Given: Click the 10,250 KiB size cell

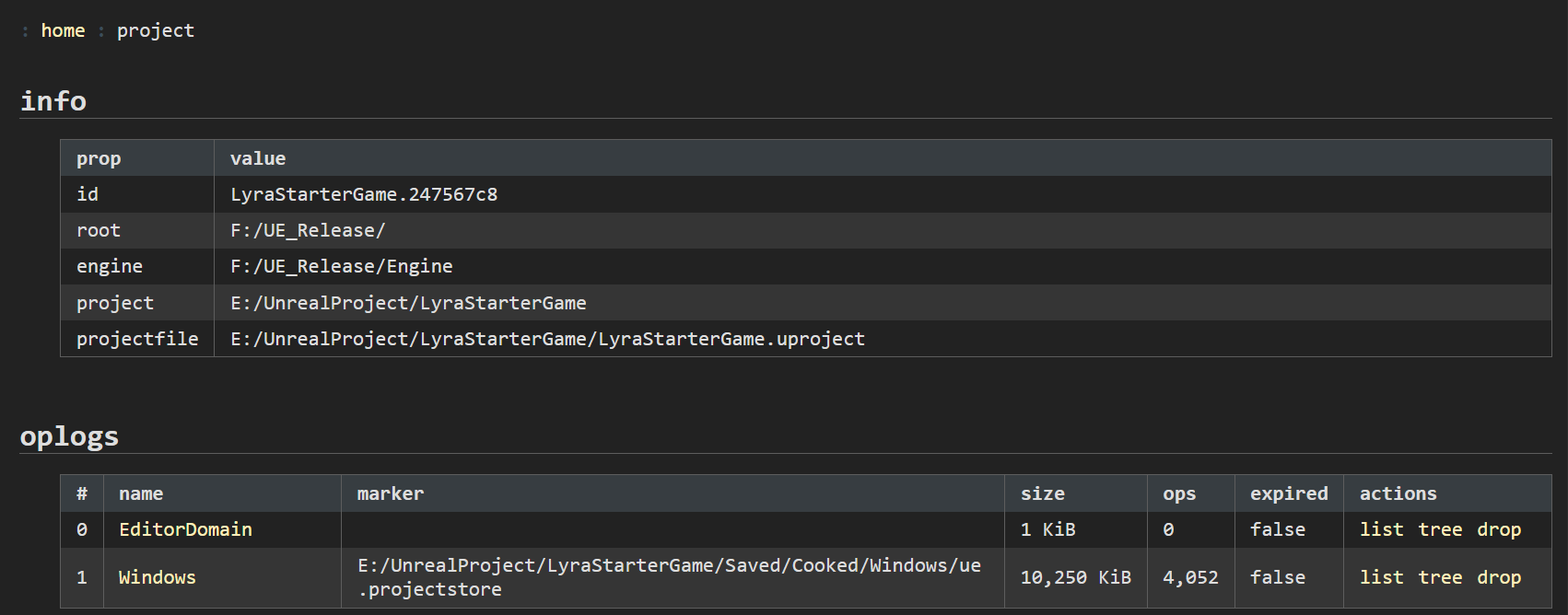Looking at the screenshot, I should click(x=1075, y=577).
